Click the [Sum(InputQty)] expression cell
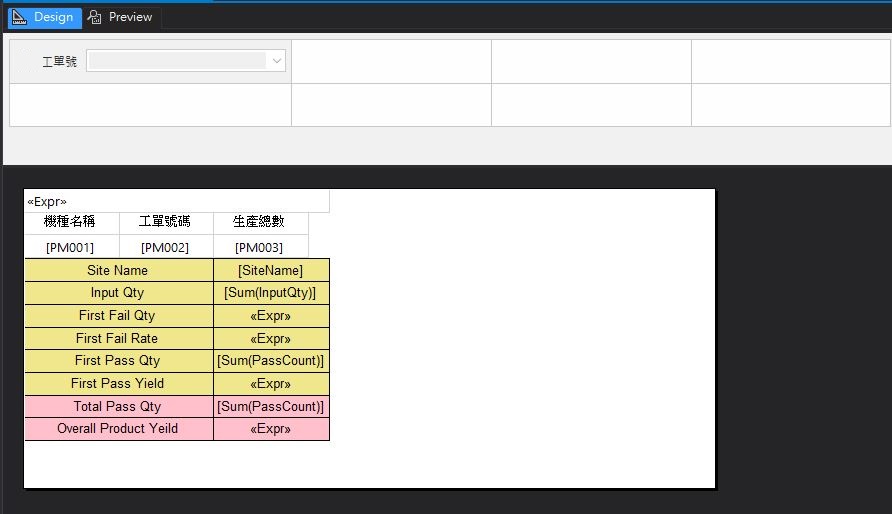The width and height of the screenshot is (892, 514). pos(270,293)
